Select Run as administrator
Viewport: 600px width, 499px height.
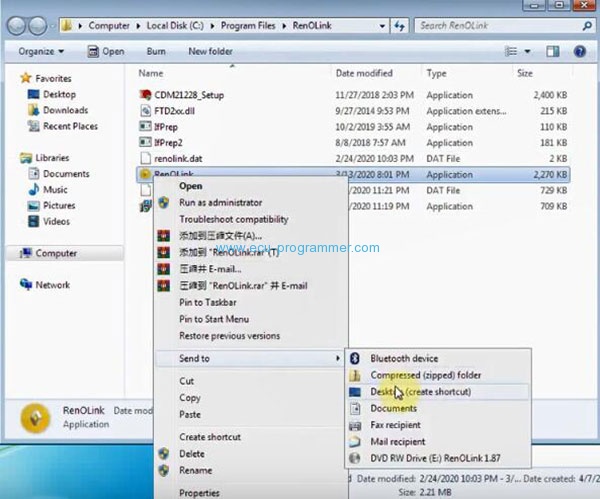point(220,202)
